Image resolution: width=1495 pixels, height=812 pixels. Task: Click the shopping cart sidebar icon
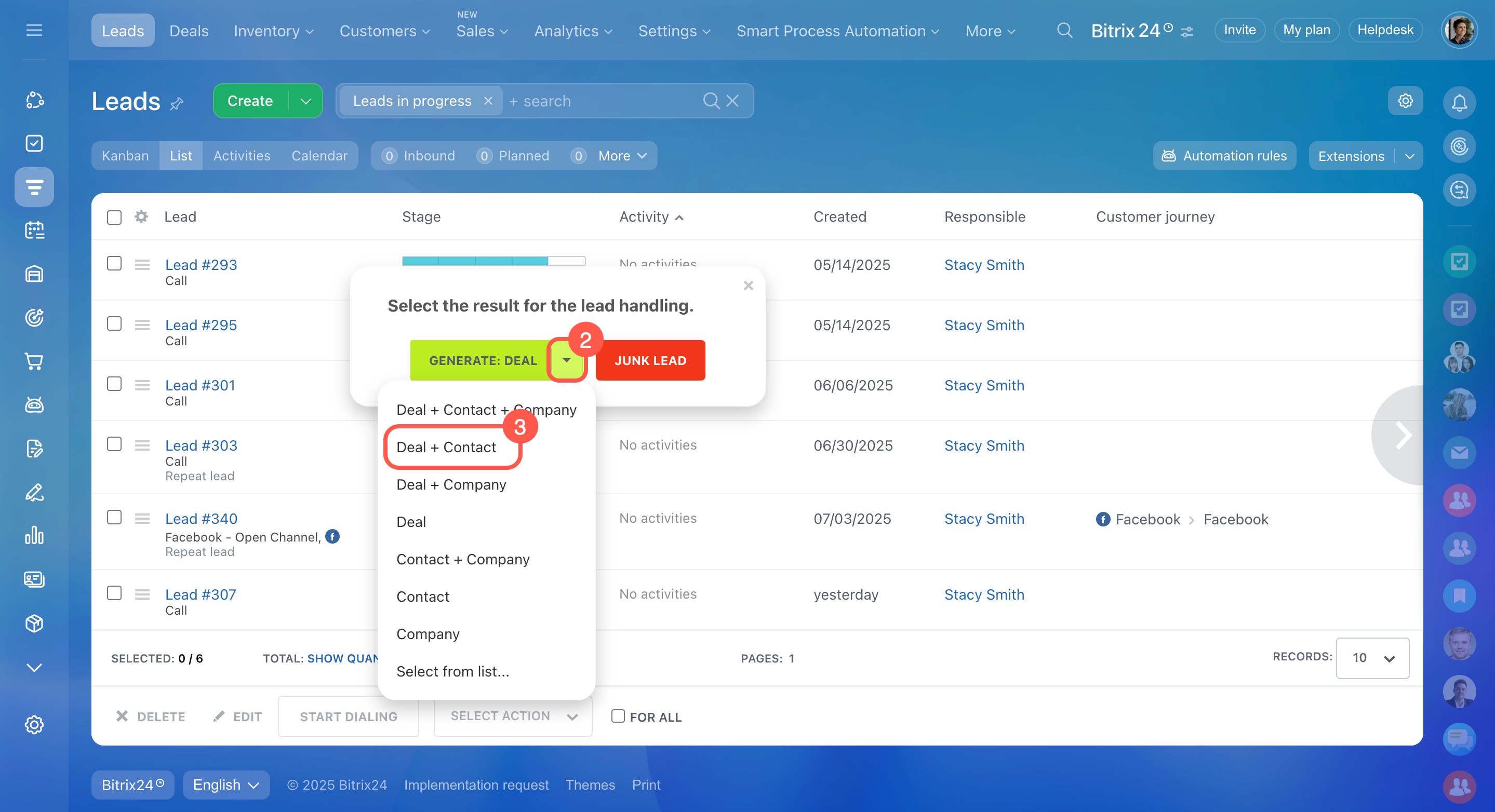(34, 361)
